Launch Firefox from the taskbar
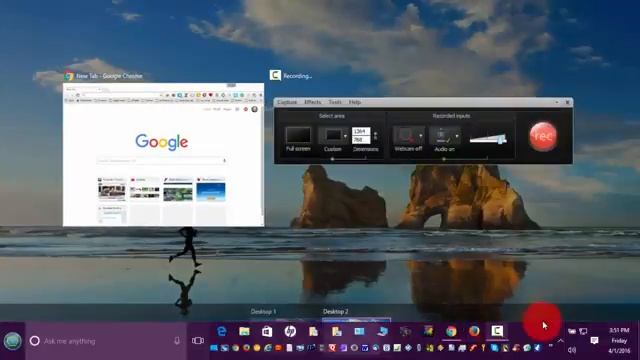 point(474,331)
